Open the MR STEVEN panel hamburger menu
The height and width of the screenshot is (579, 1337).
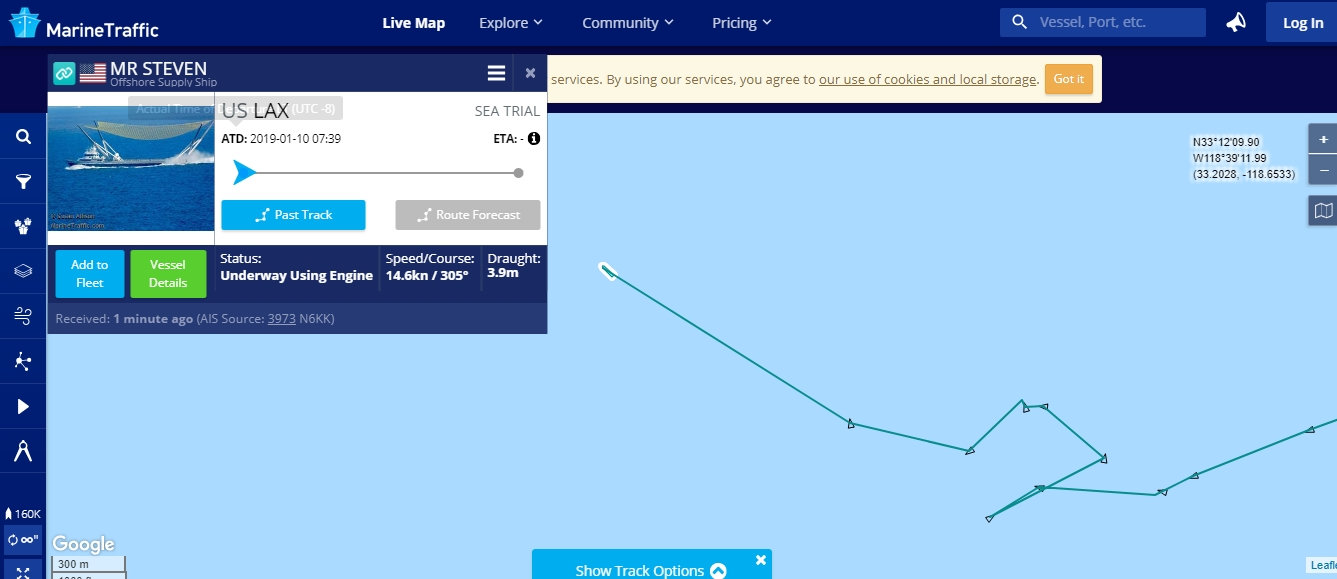click(x=496, y=73)
